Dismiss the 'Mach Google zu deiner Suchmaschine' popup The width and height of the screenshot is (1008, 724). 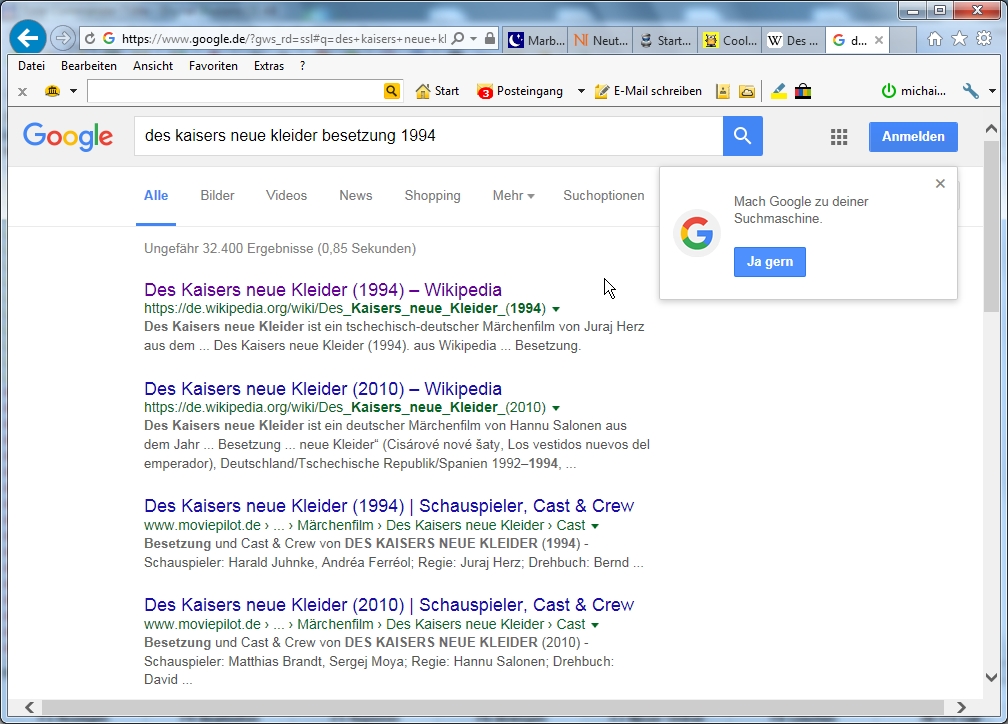[939, 183]
